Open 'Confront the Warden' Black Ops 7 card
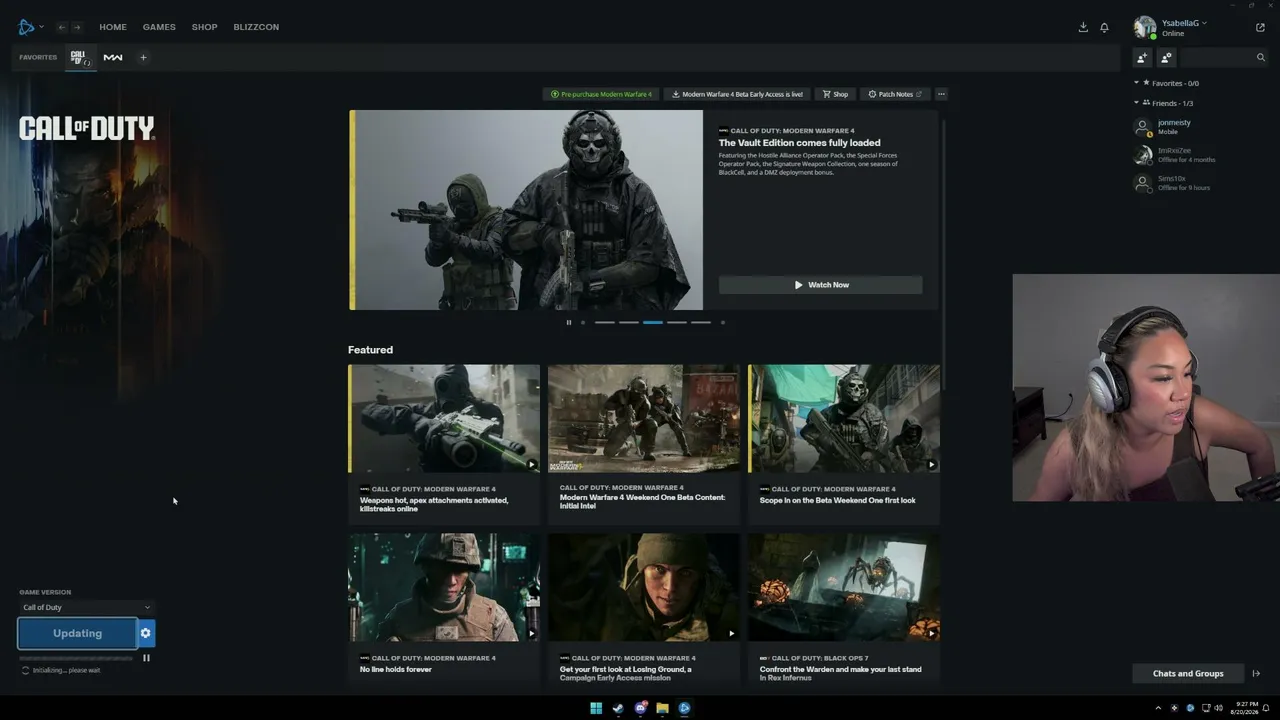Viewport: 1280px width, 720px height. click(x=844, y=608)
